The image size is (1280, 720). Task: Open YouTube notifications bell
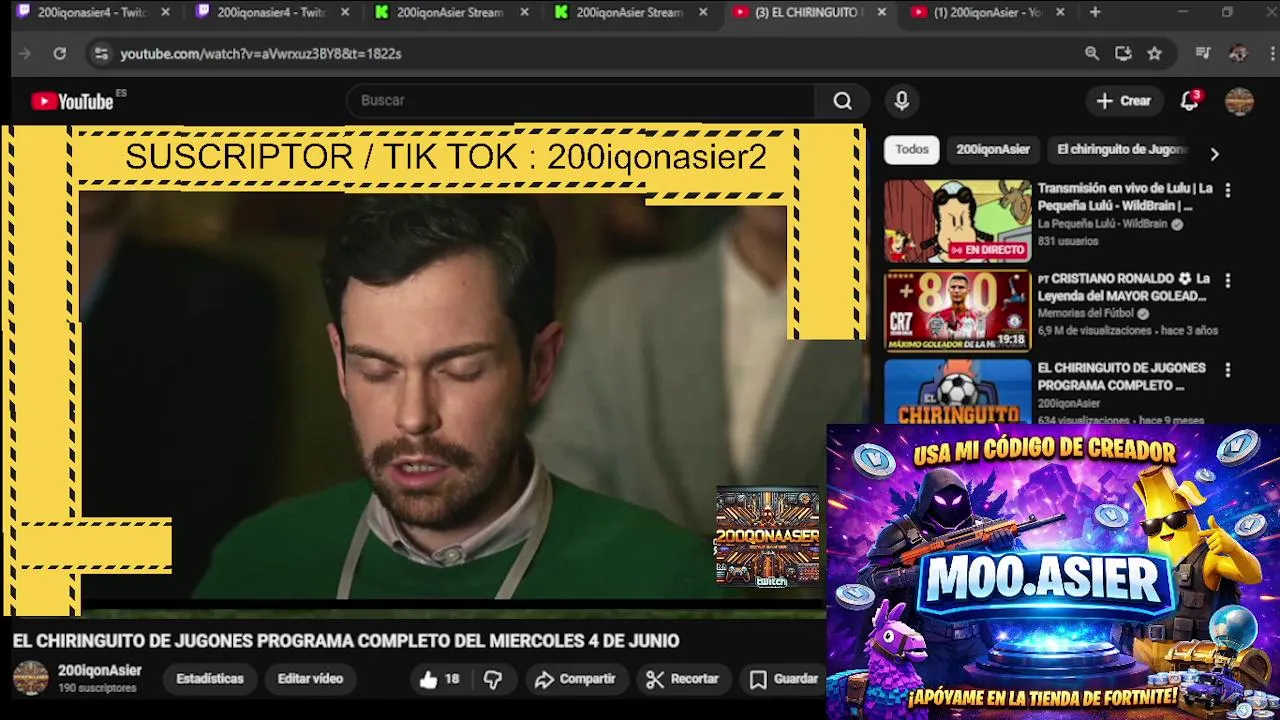[1189, 101]
